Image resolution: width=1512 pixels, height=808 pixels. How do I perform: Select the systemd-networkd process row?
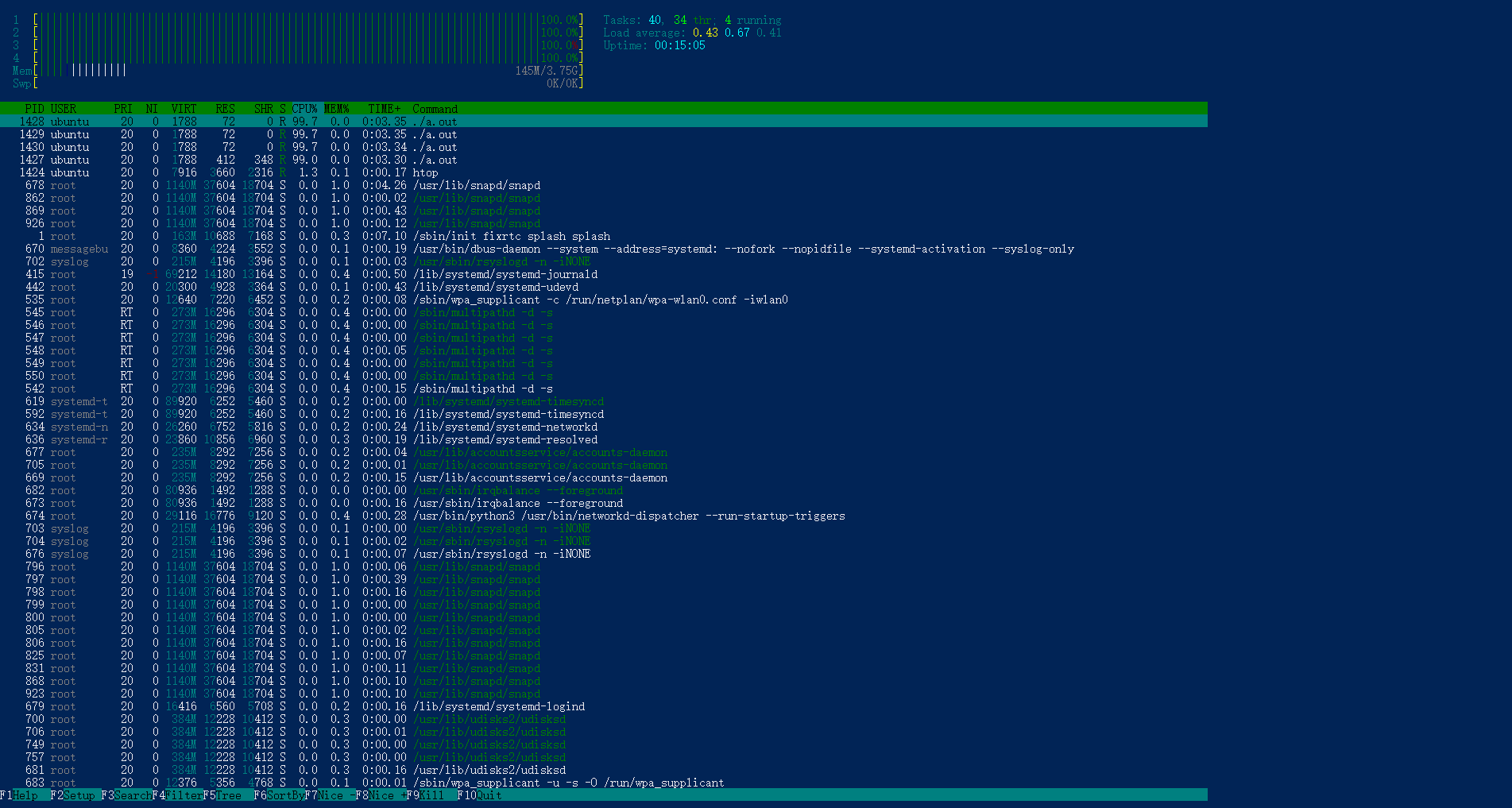(604, 427)
